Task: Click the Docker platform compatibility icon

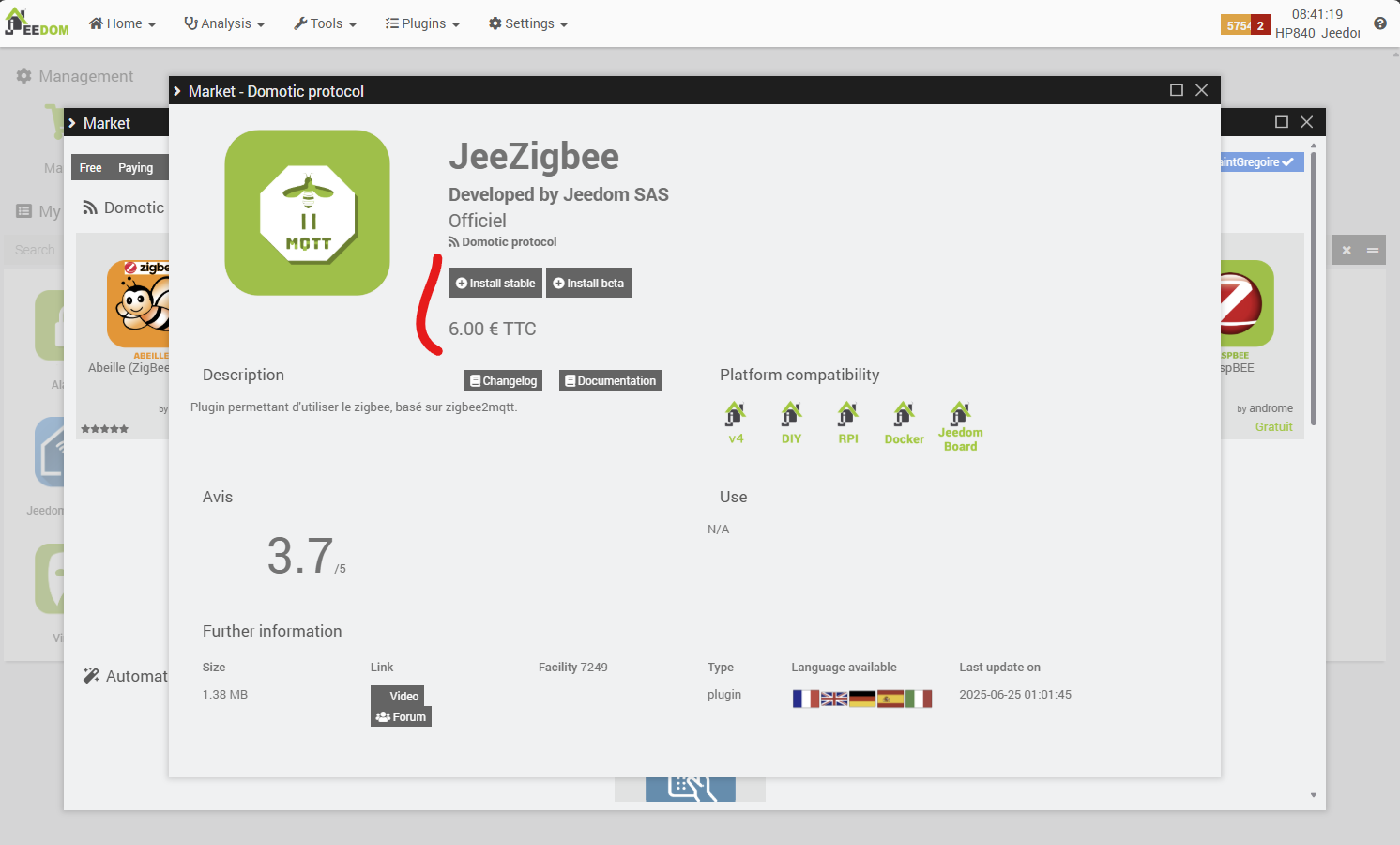Action: click(x=904, y=422)
